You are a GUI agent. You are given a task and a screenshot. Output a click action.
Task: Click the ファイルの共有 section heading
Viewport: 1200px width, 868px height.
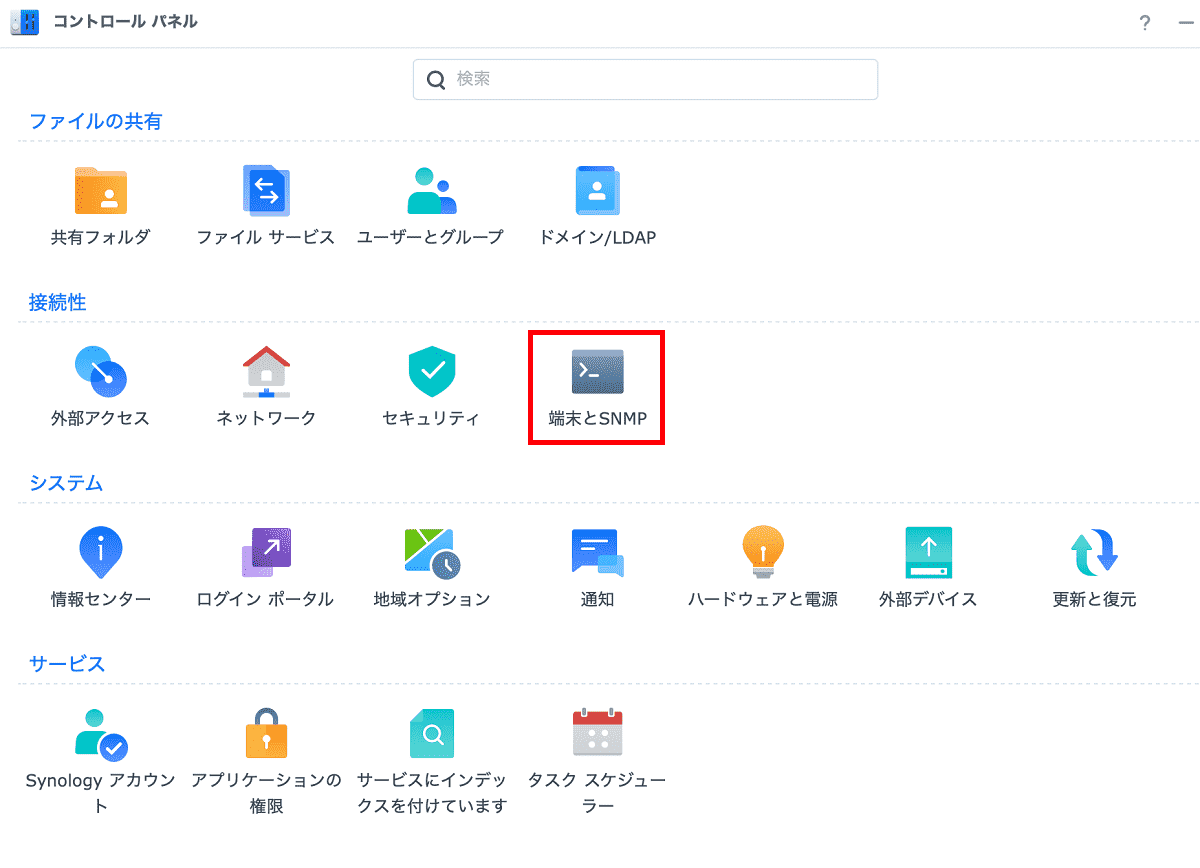click(96, 122)
